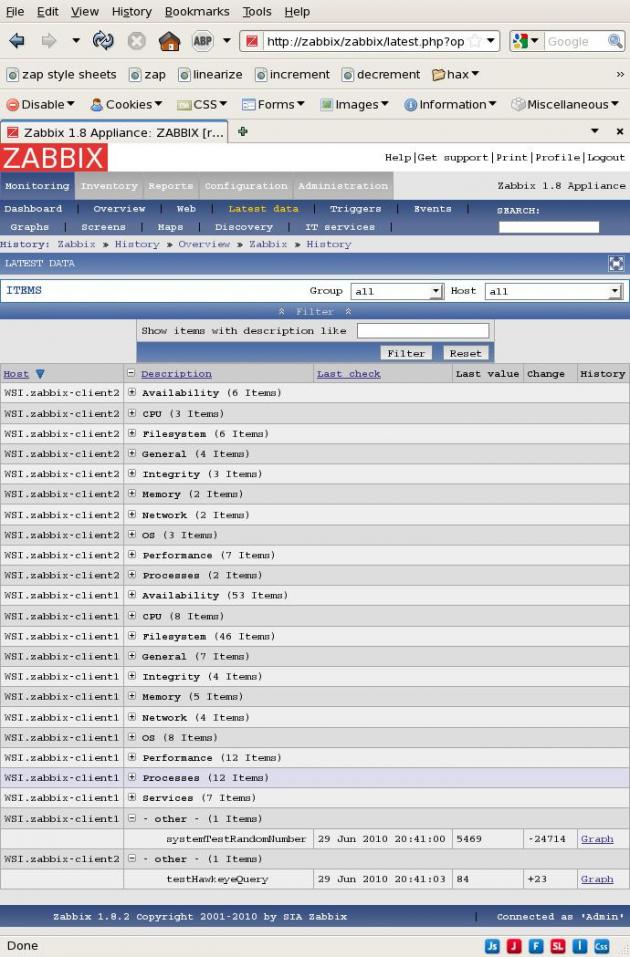Open the Group dropdown set to all
Viewport: 630px width, 957px height.
point(396,291)
